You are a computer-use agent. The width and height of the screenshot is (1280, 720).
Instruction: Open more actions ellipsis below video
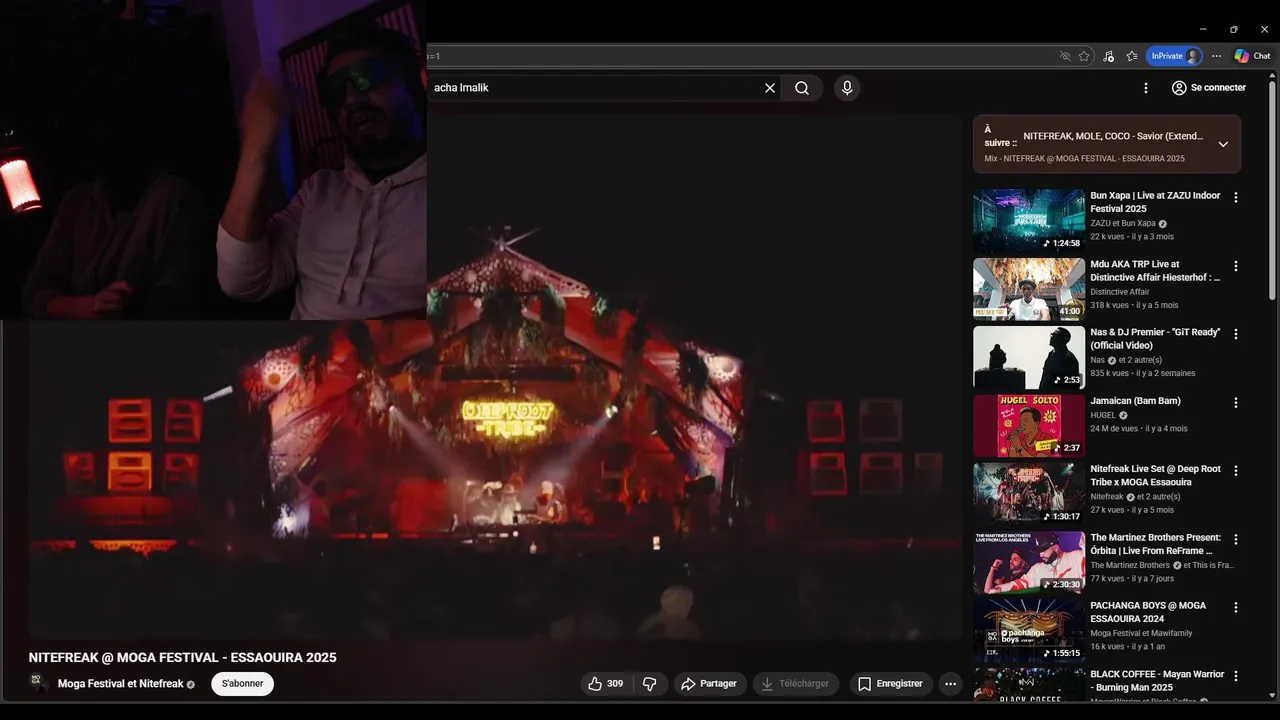click(951, 684)
